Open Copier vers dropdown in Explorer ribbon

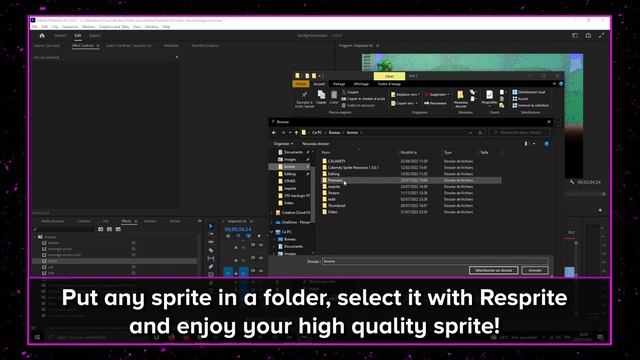pyautogui.click(x=404, y=103)
